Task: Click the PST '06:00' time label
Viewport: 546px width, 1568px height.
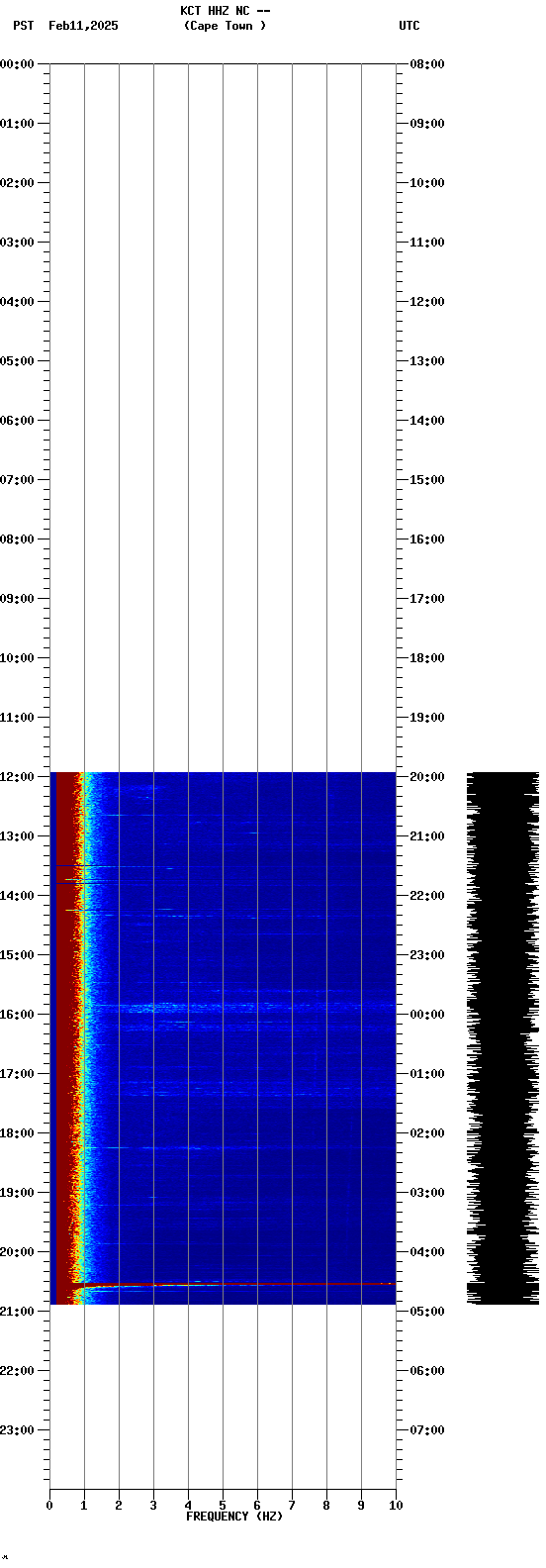Action: (17, 421)
